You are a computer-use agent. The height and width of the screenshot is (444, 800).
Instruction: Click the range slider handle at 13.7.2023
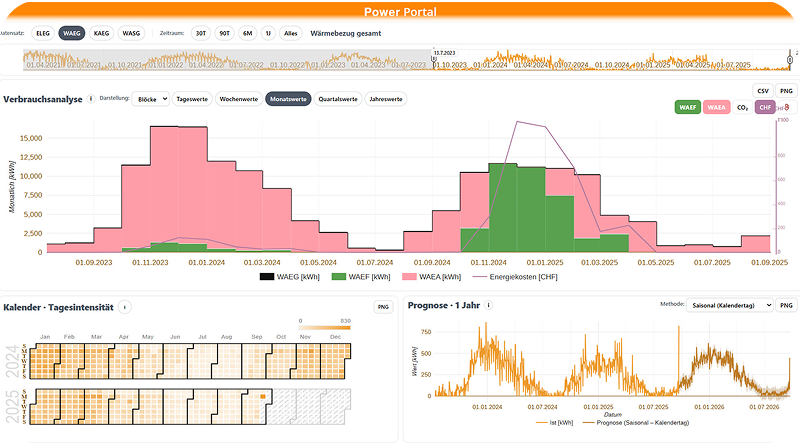433,61
